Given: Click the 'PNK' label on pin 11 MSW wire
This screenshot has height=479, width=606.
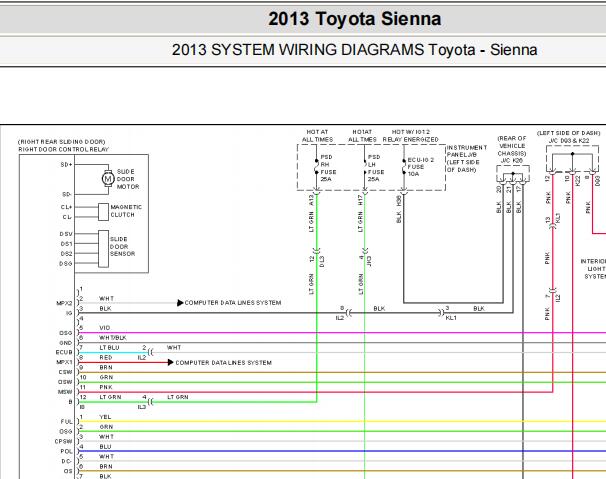Looking at the screenshot, I should coord(106,387).
